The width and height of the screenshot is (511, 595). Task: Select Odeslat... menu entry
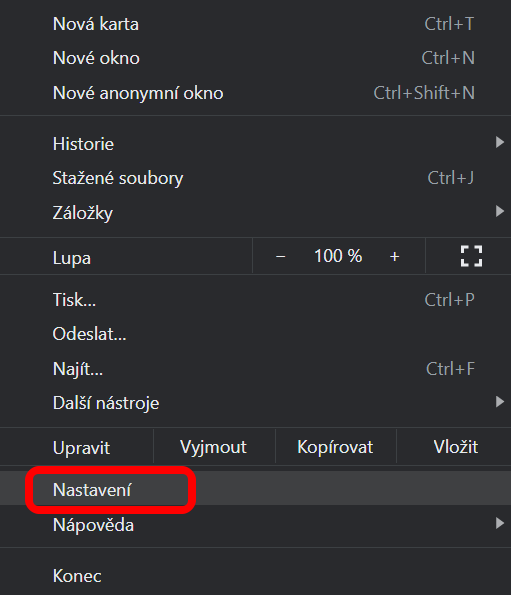pyautogui.click(x=255, y=334)
